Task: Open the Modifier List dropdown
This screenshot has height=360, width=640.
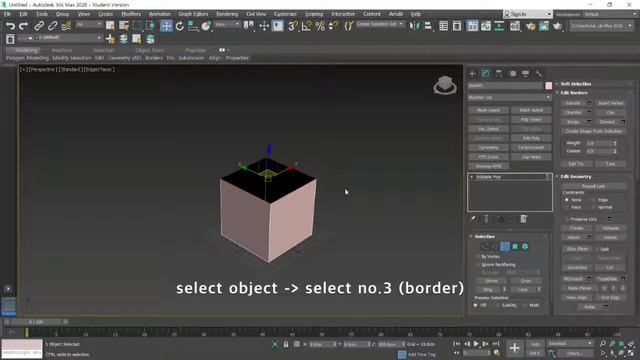Action: click(509, 98)
